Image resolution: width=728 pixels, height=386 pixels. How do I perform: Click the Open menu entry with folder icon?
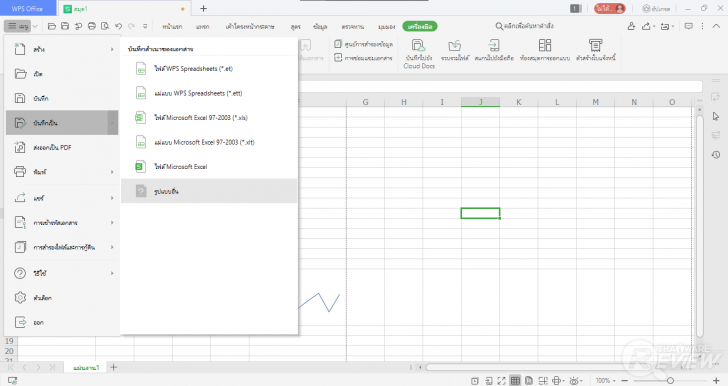click(62, 74)
